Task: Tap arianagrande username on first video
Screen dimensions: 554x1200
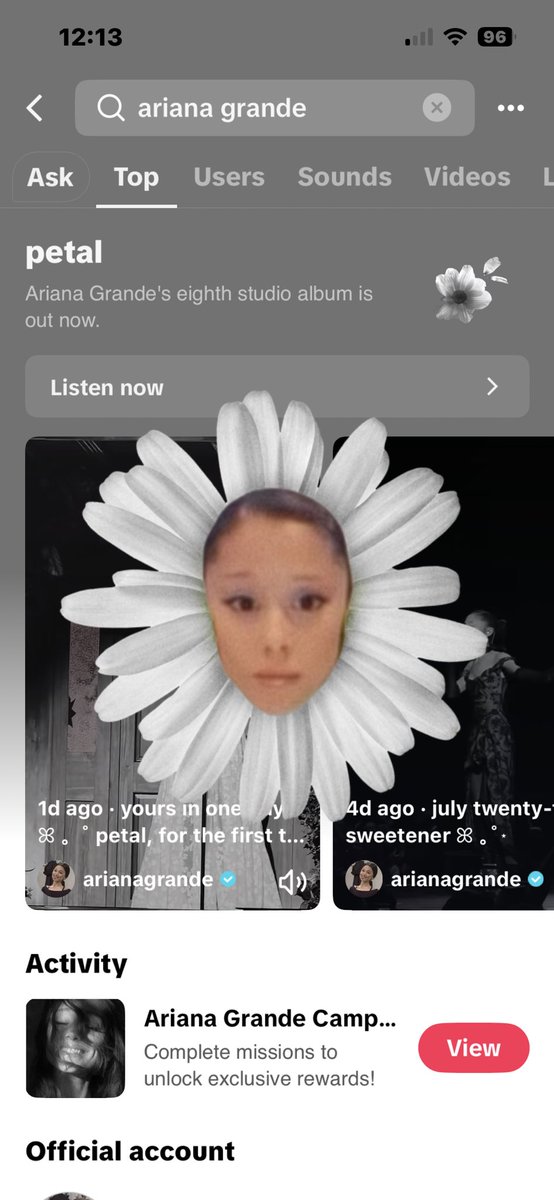Action: point(148,880)
